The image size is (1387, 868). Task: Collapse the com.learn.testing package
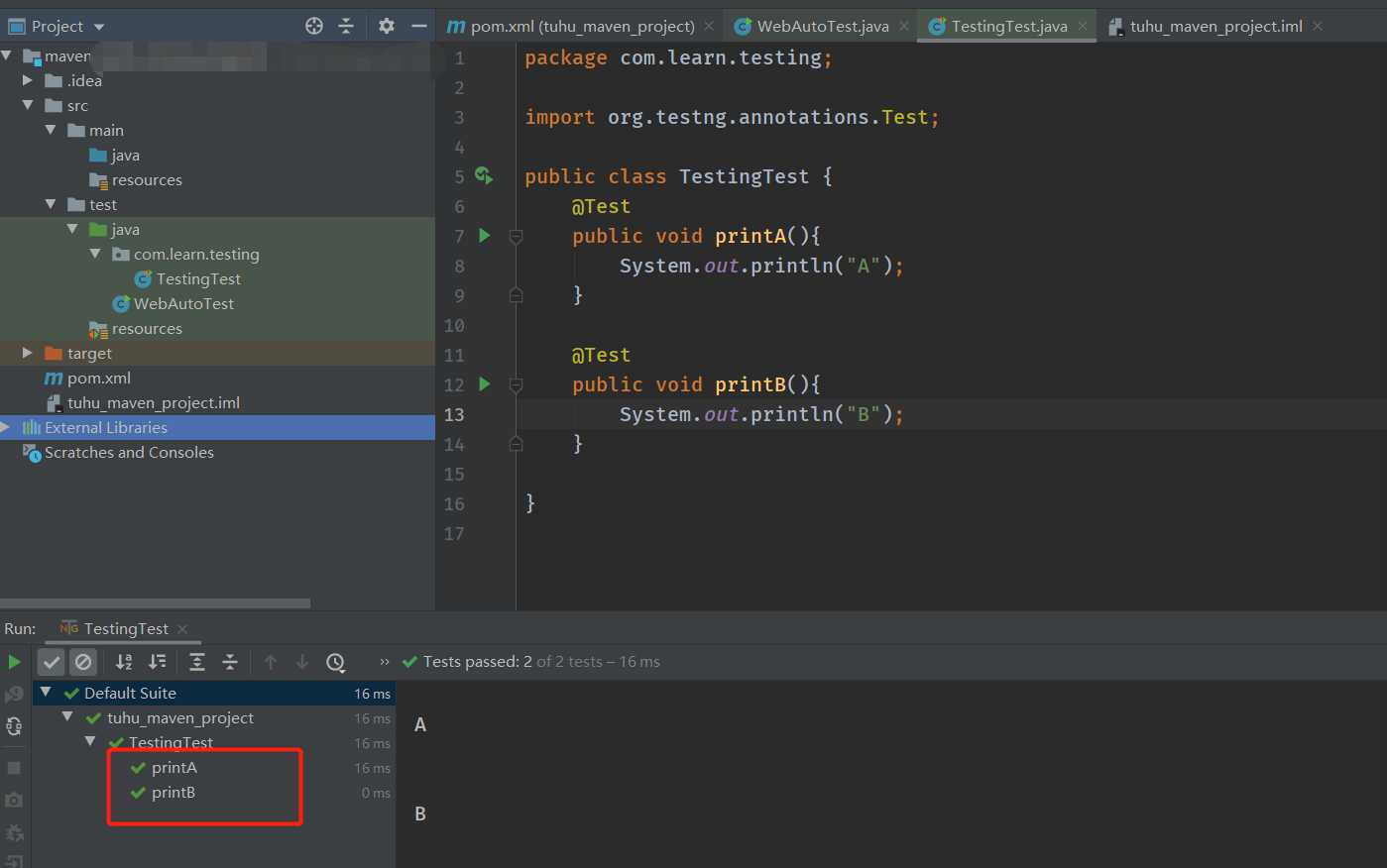pyautogui.click(x=95, y=254)
